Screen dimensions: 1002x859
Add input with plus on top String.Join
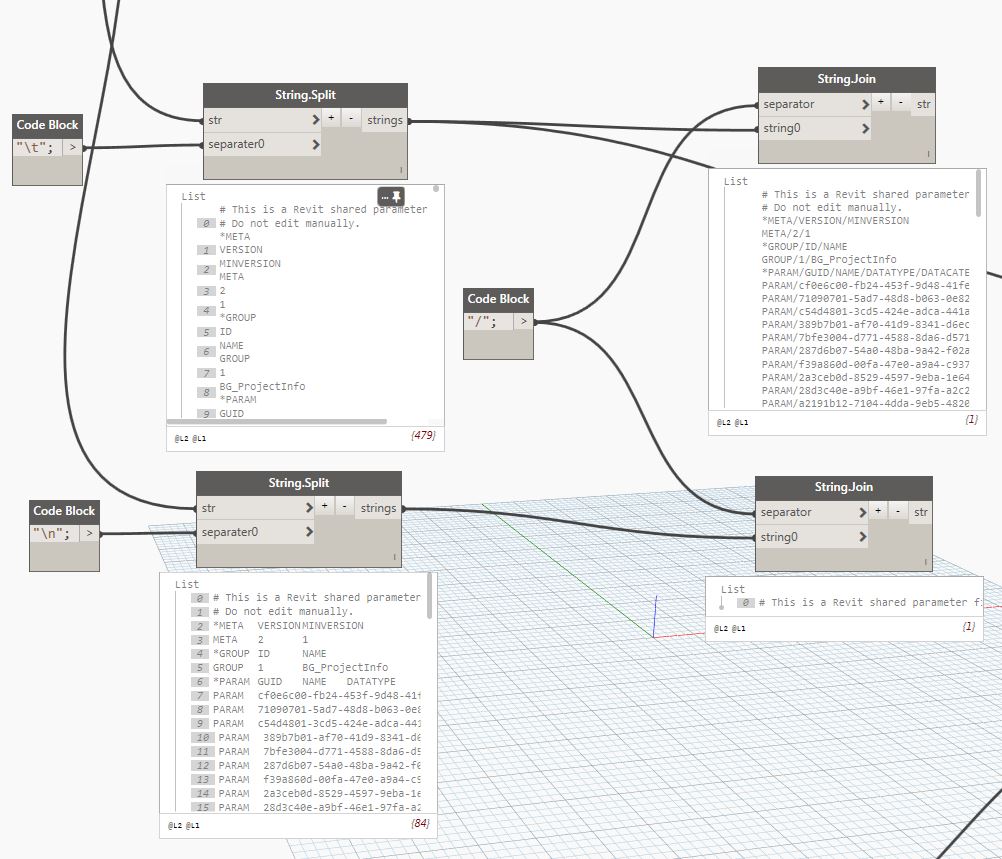[880, 103]
